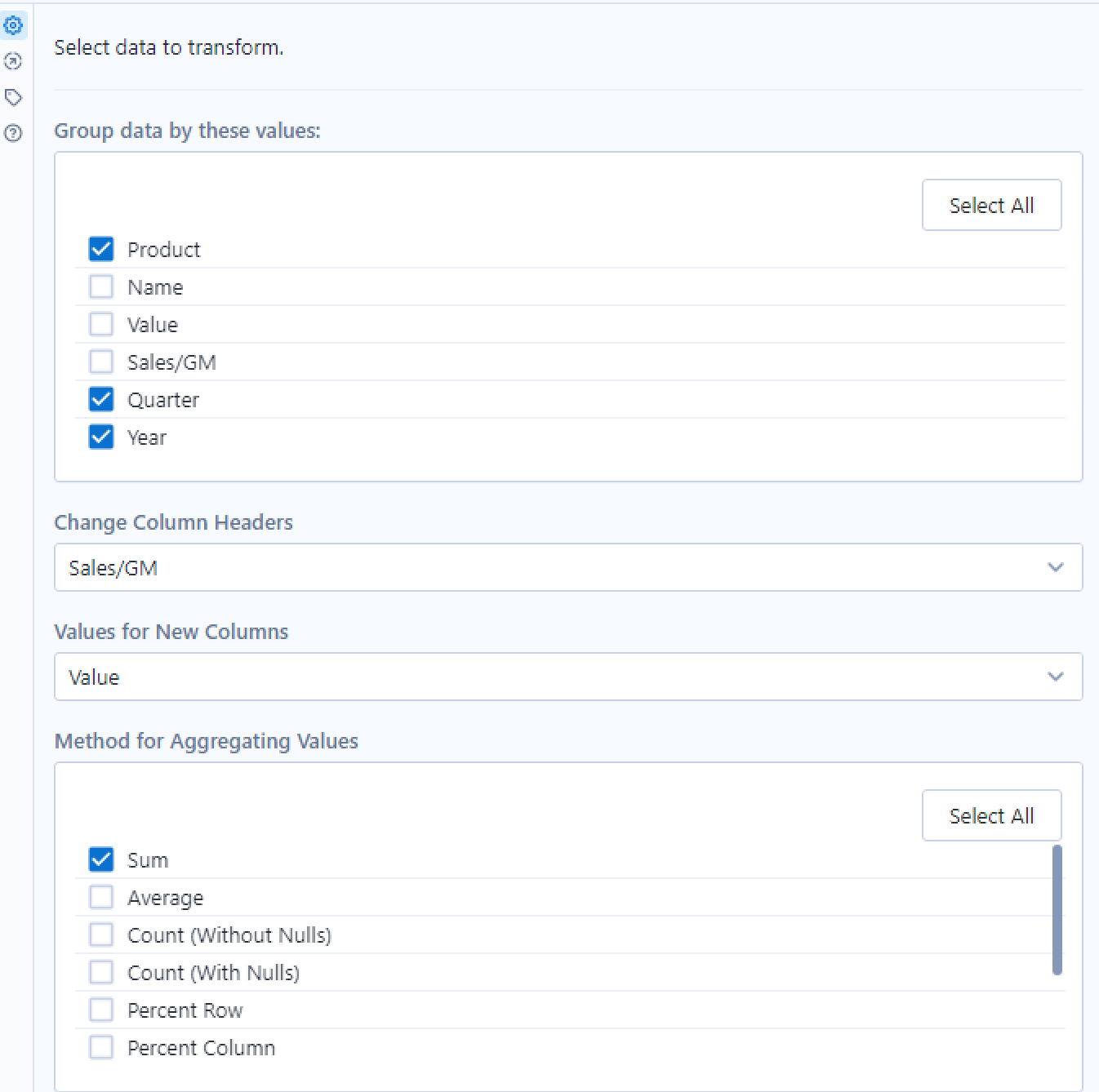Click the aggregation methods list scrollbar
The image size is (1099, 1092).
[1057, 910]
